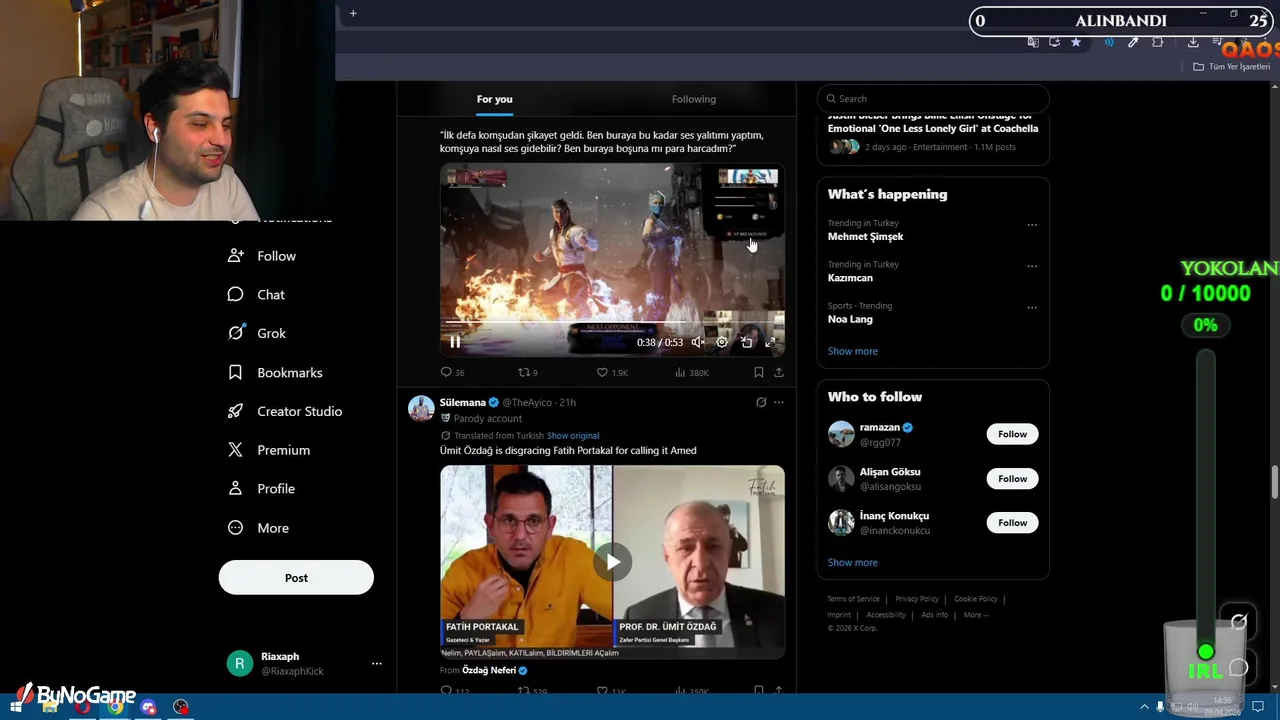Viewport: 1280px width, 720px height.
Task: Open the Cookie Policy footer link
Action: pos(976,599)
